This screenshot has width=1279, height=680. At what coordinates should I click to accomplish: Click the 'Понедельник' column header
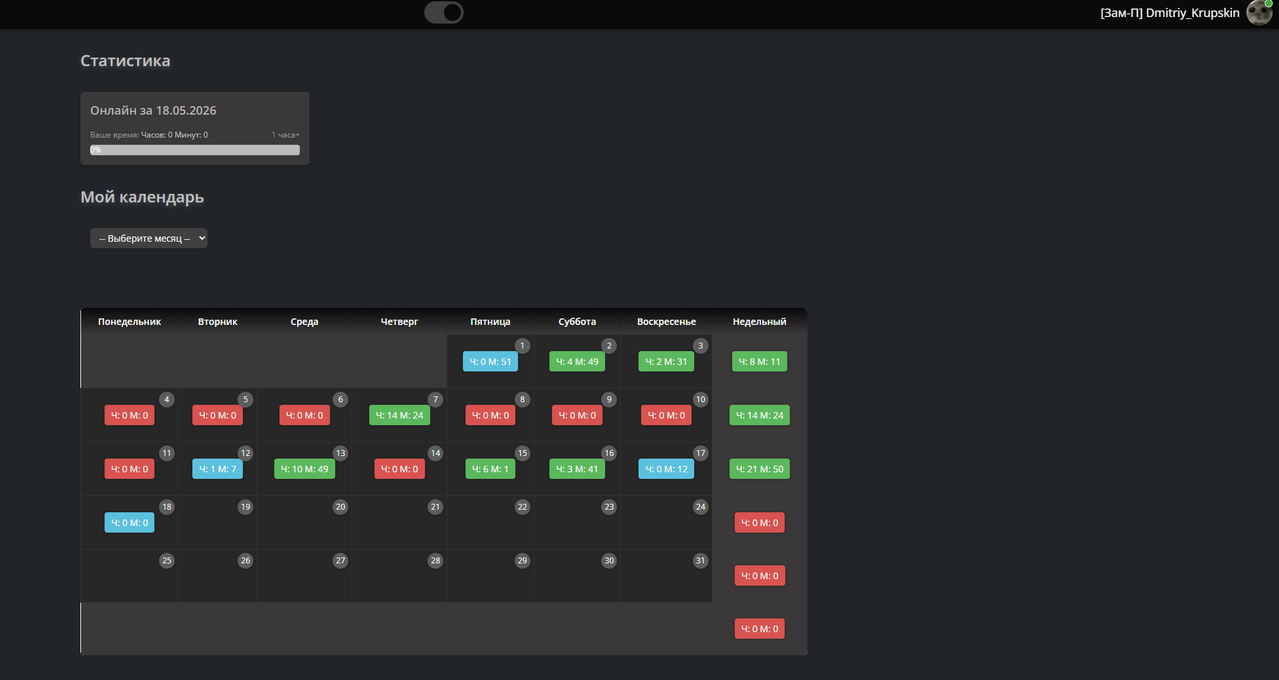point(129,322)
